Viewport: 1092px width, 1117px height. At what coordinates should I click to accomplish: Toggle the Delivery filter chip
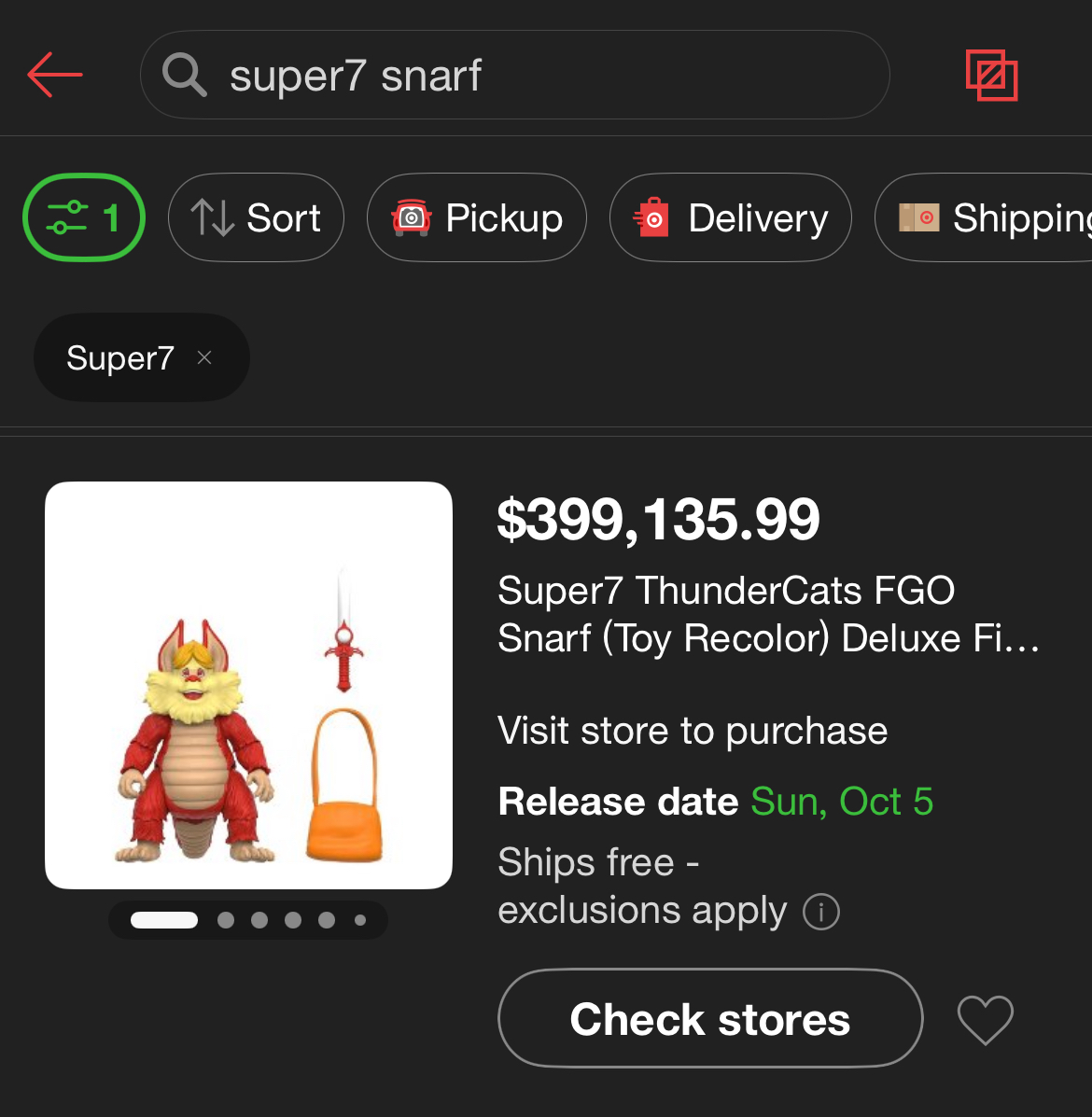click(x=730, y=217)
